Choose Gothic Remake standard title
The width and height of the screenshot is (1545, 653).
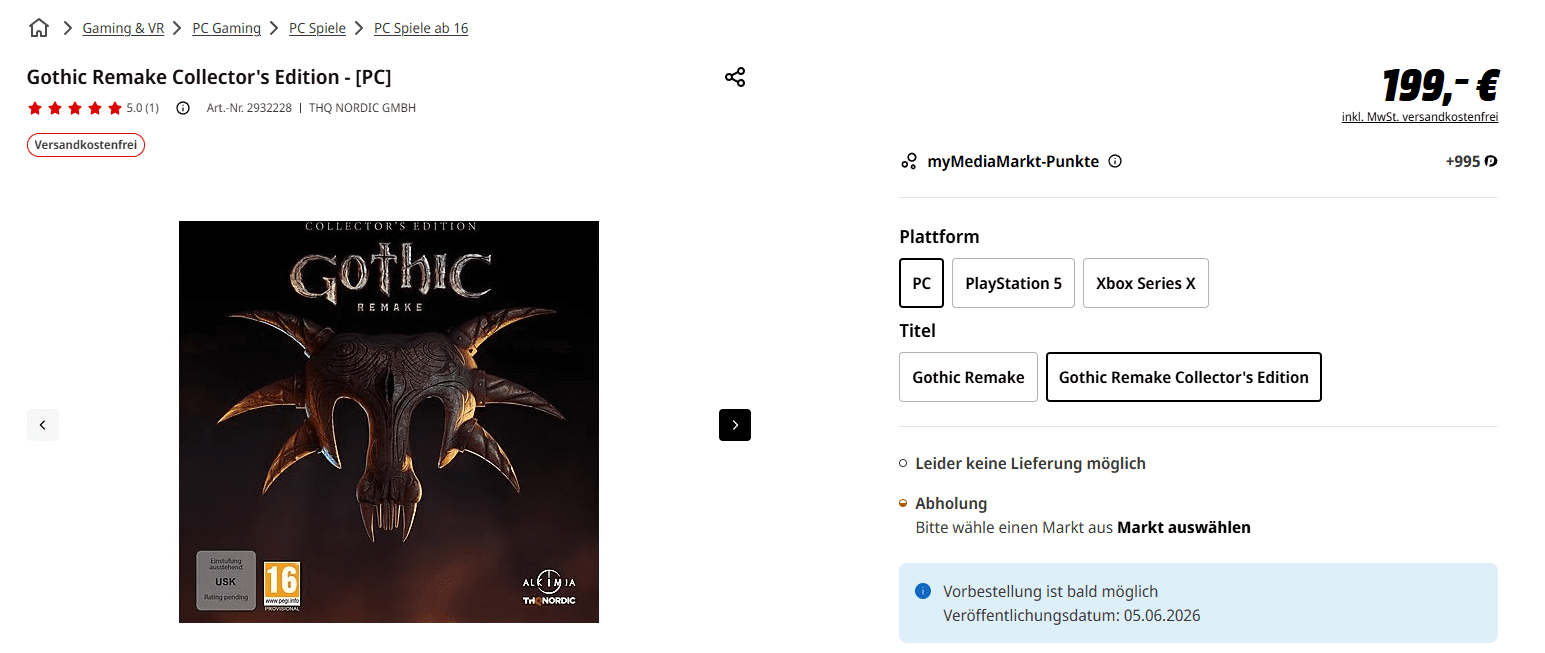pyautogui.click(x=968, y=377)
